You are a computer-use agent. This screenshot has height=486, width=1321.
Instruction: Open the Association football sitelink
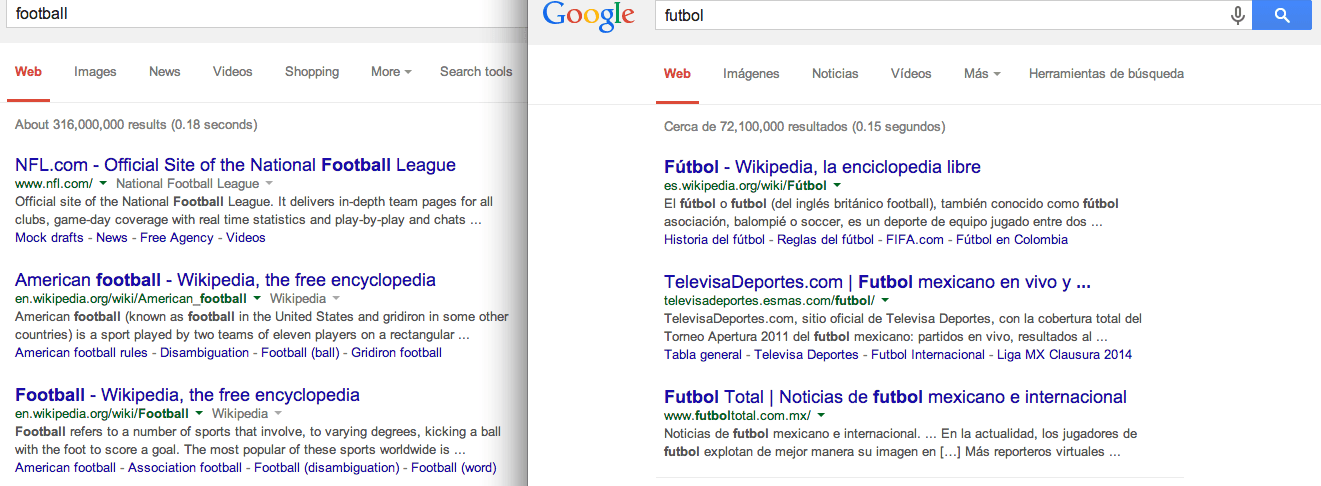pos(185,468)
